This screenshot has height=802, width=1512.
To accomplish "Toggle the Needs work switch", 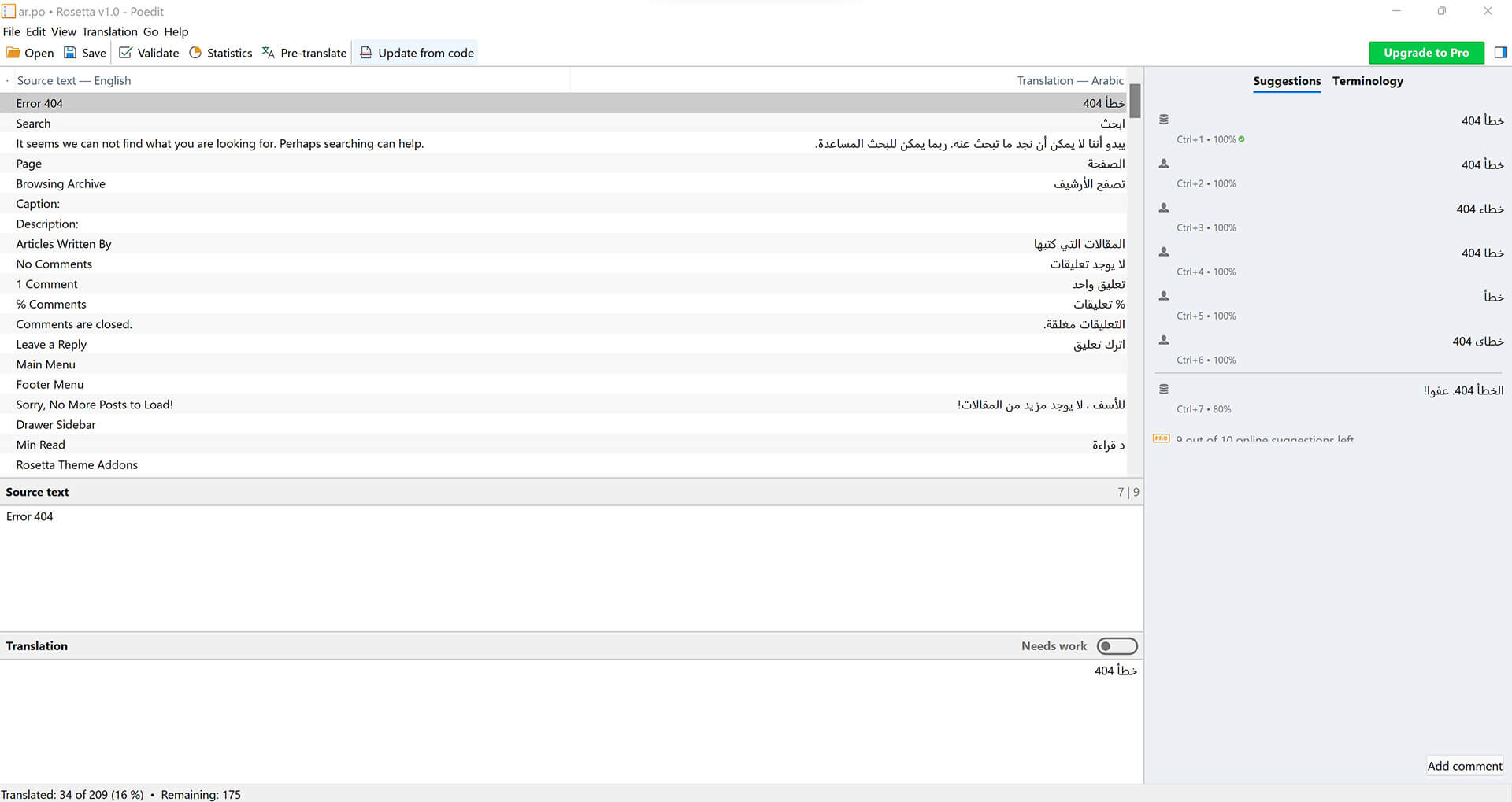I will (1117, 646).
